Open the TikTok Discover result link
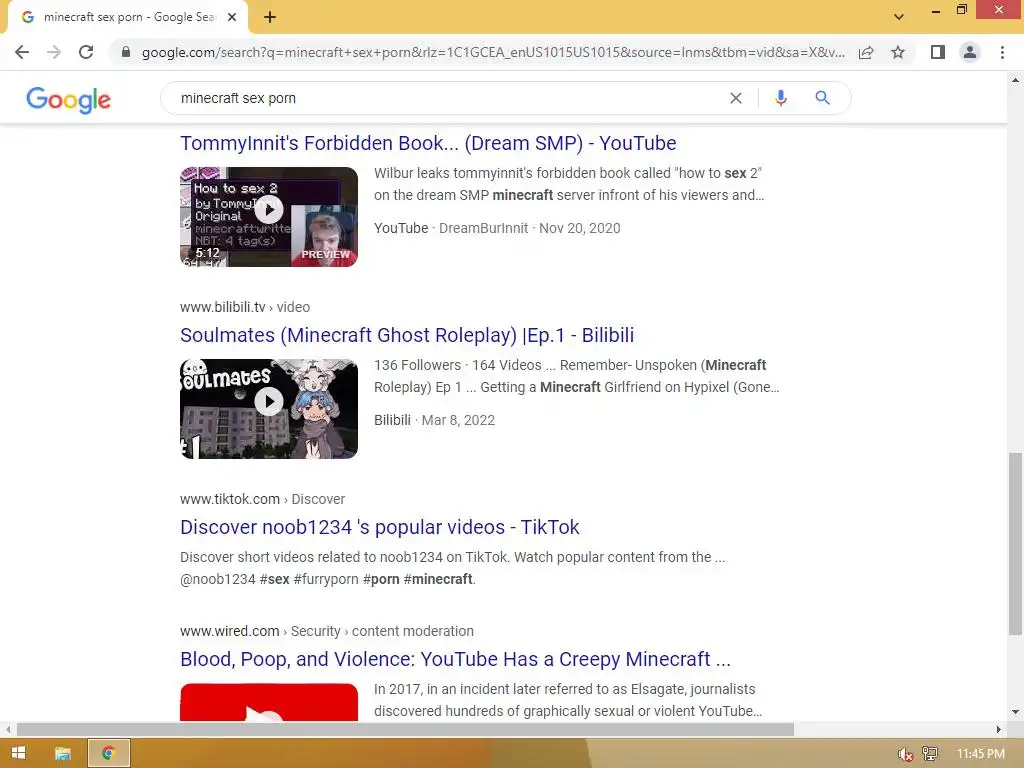The width and height of the screenshot is (1024, 768). 379,527
